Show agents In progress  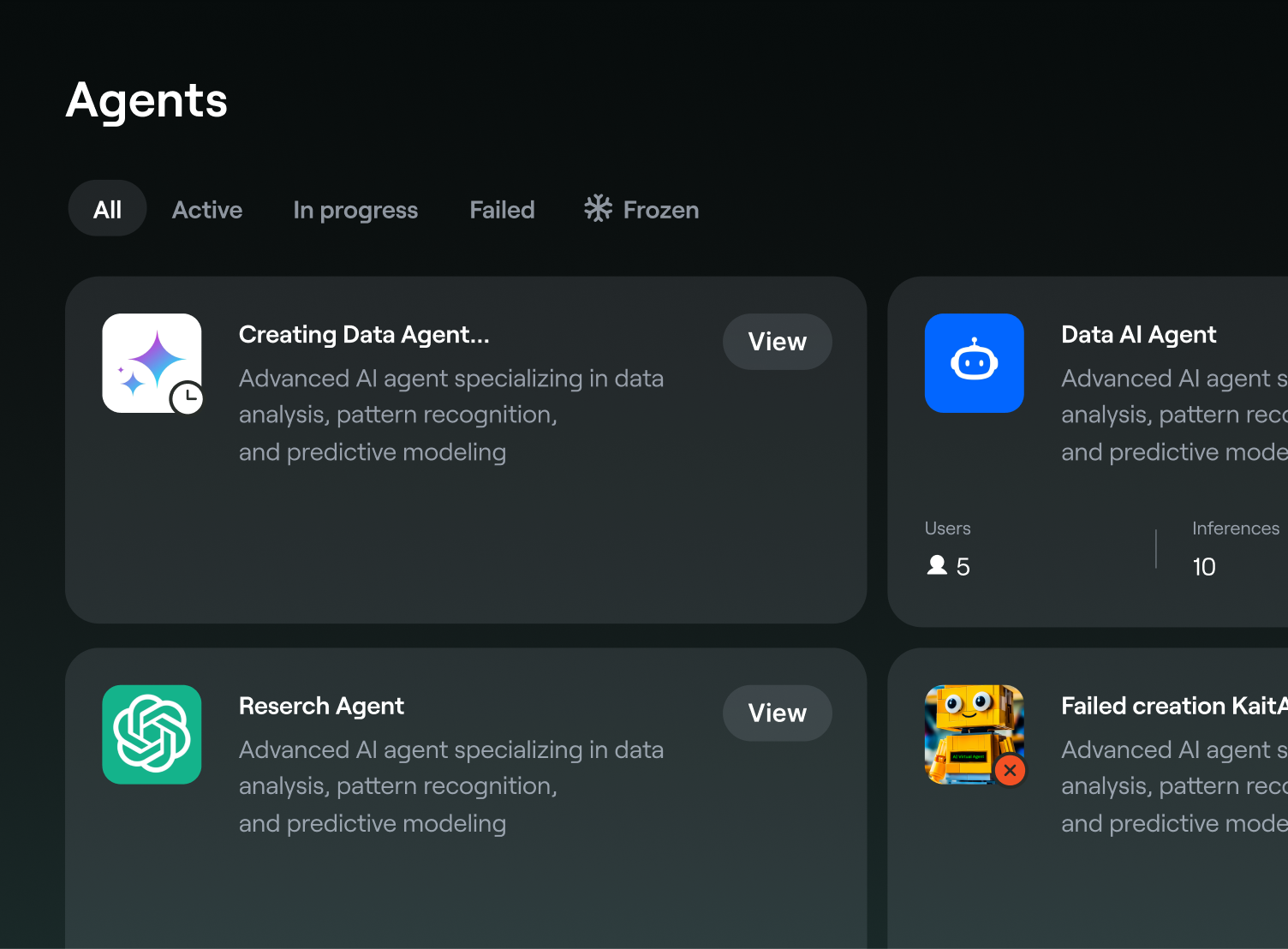pyautogui.click(x=355, y=210)
